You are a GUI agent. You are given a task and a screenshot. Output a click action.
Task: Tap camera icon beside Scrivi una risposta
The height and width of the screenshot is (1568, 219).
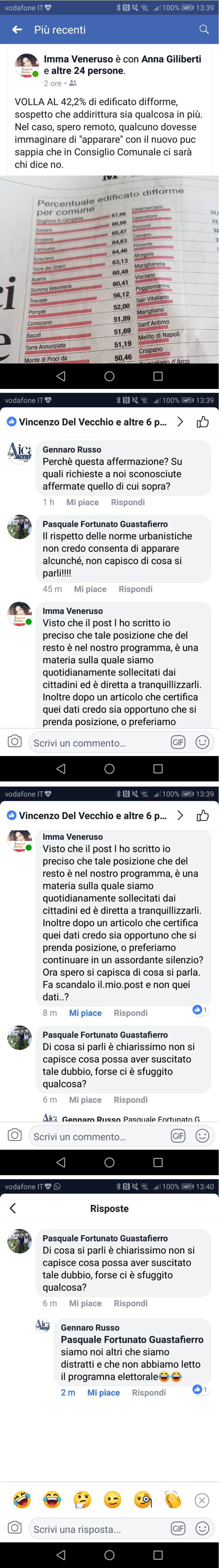[15, 1529]
